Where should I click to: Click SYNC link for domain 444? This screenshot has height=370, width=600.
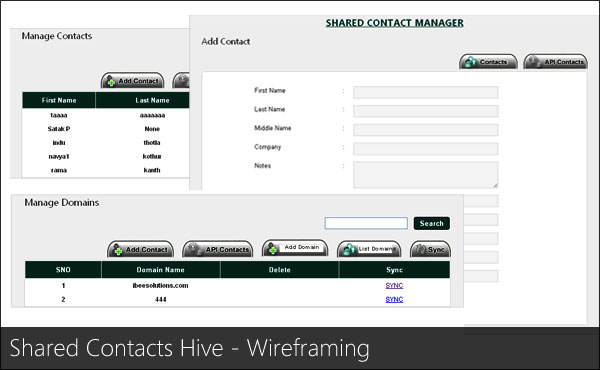394,299
